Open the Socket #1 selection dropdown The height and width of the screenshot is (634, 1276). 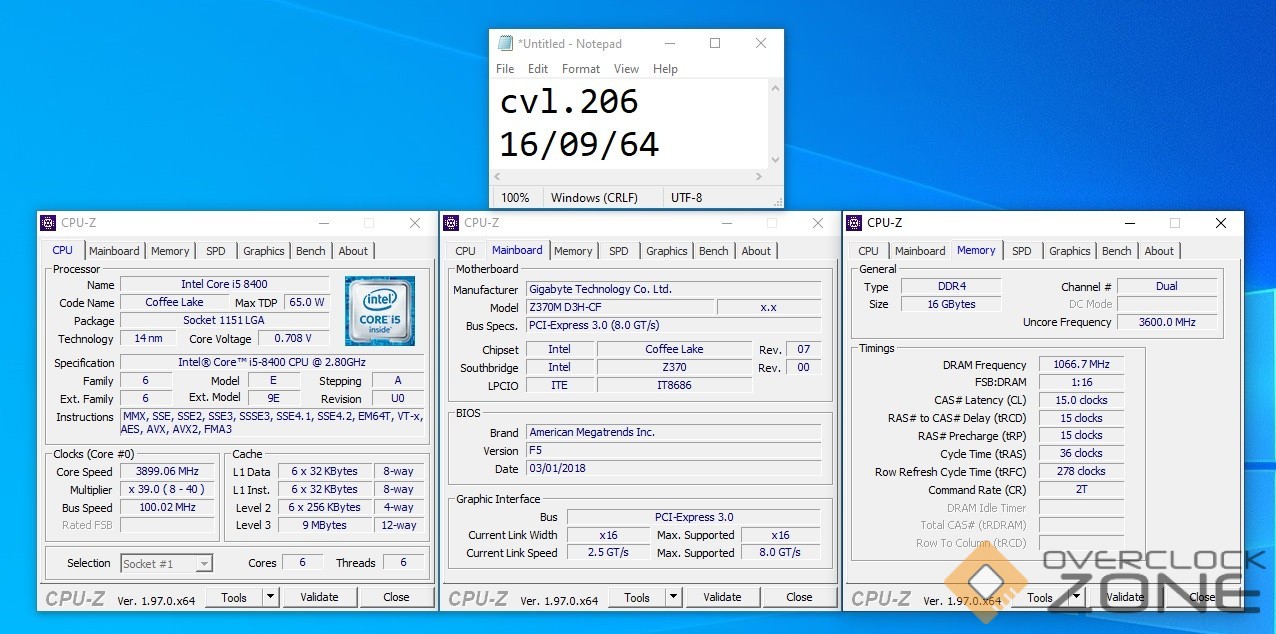[x=203, y=564]
